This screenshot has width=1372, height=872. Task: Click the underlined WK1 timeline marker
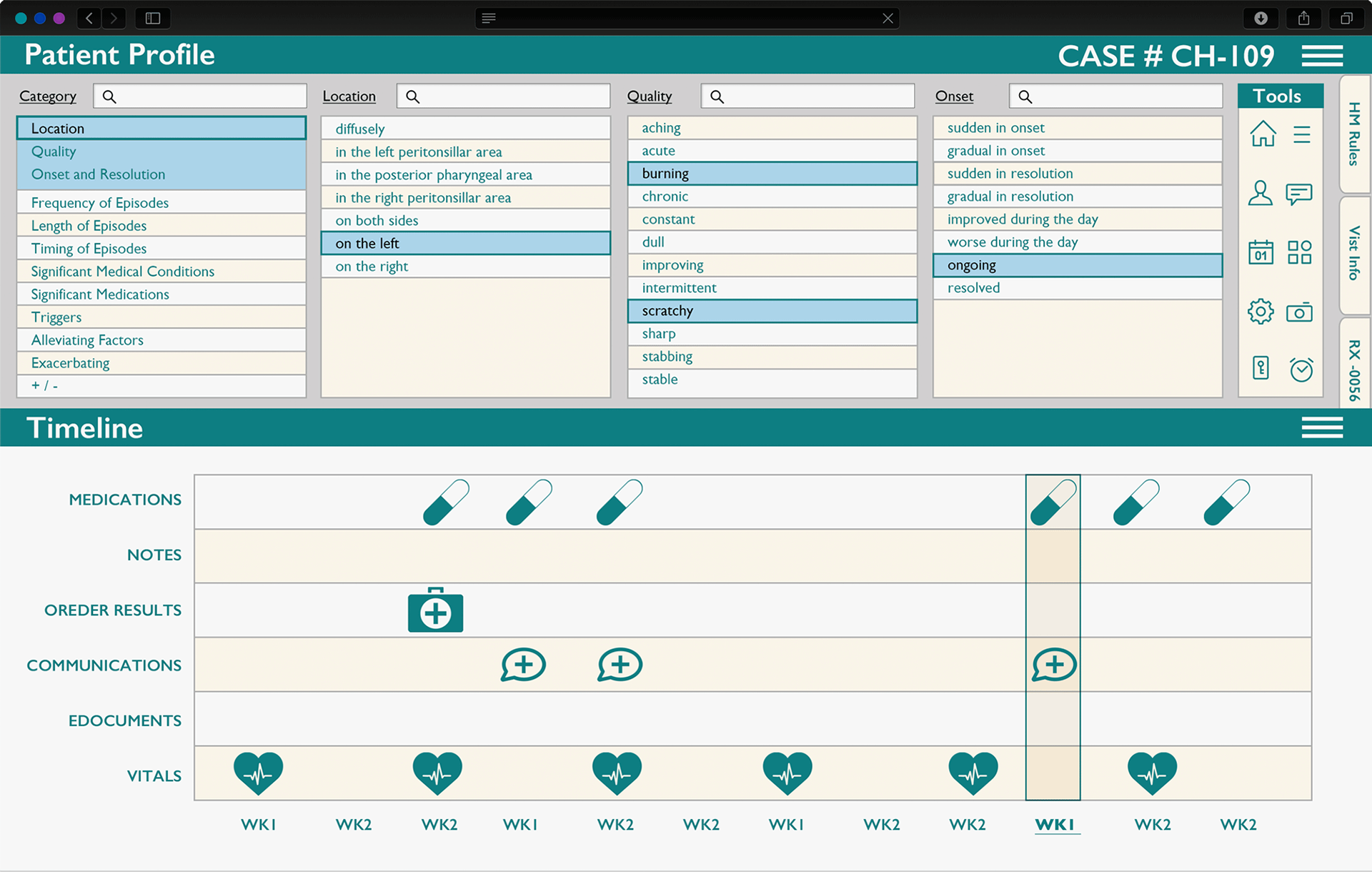pos(1055,825)
